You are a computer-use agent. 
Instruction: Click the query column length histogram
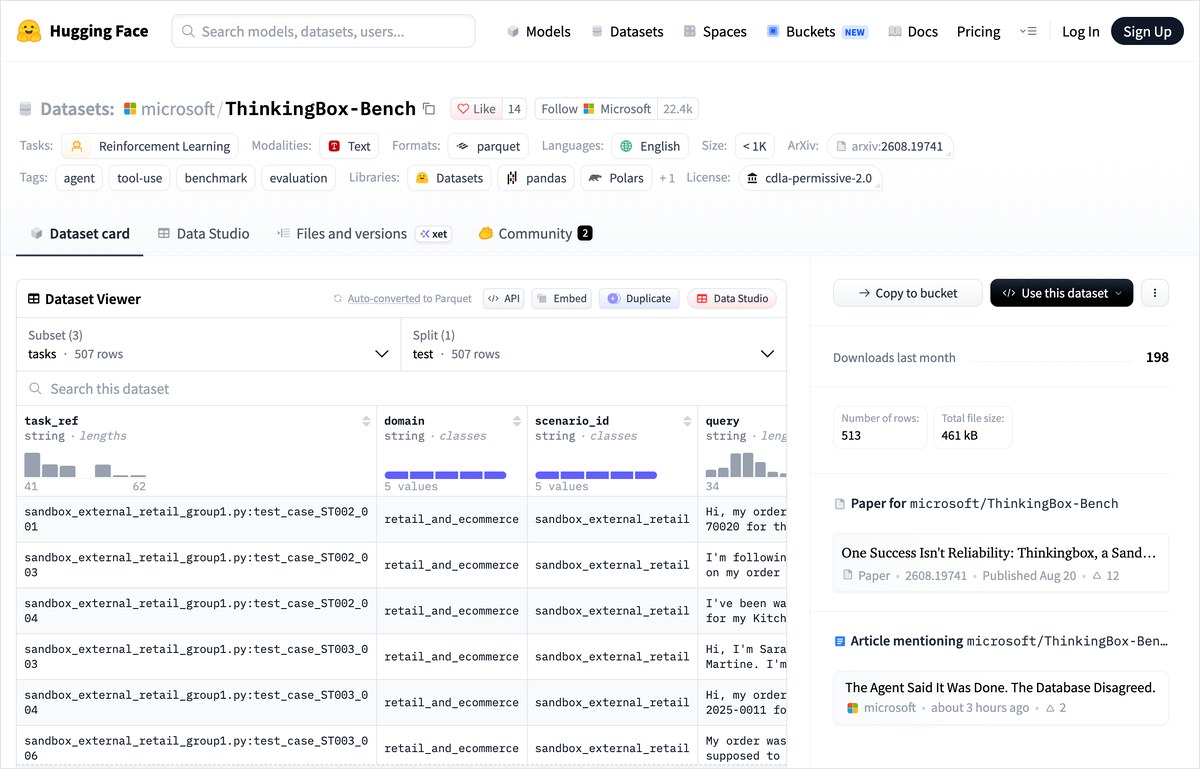pyautogui.click(x=746, y=465)
